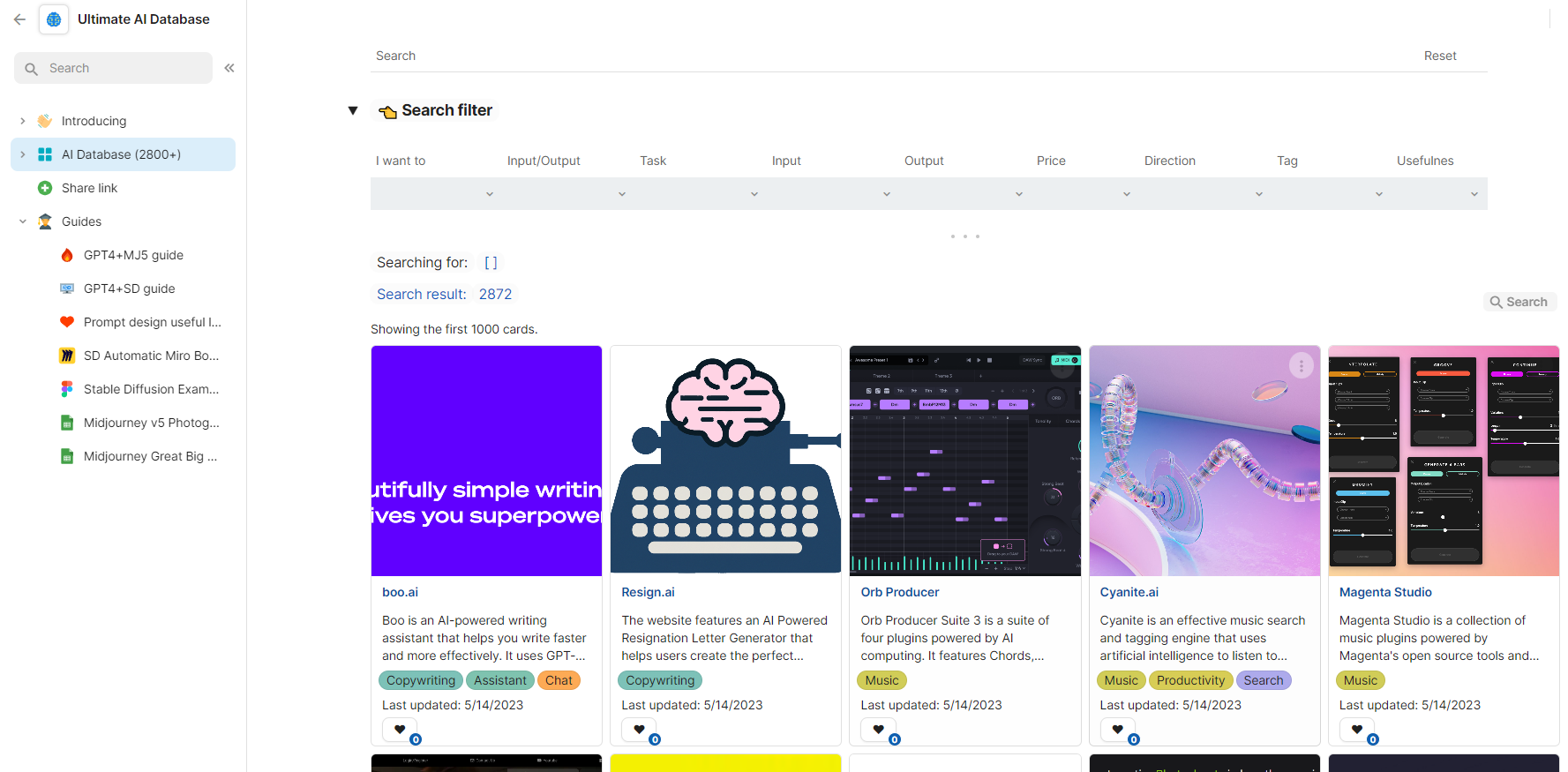Click the flame icon for GPT4+MJ5 guide
Image resolution: width=1568 pixels, height=772 pixels.
pos(67,255)
